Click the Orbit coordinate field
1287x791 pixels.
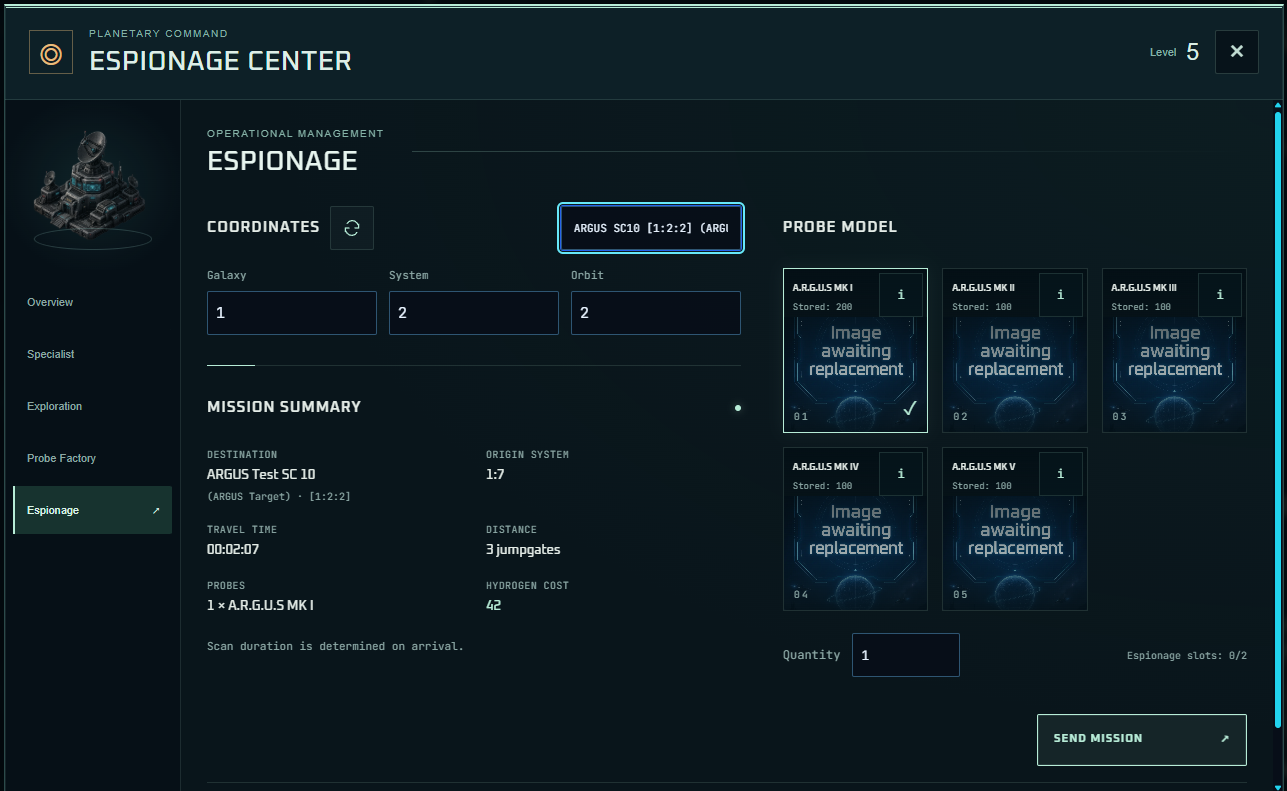656,313
